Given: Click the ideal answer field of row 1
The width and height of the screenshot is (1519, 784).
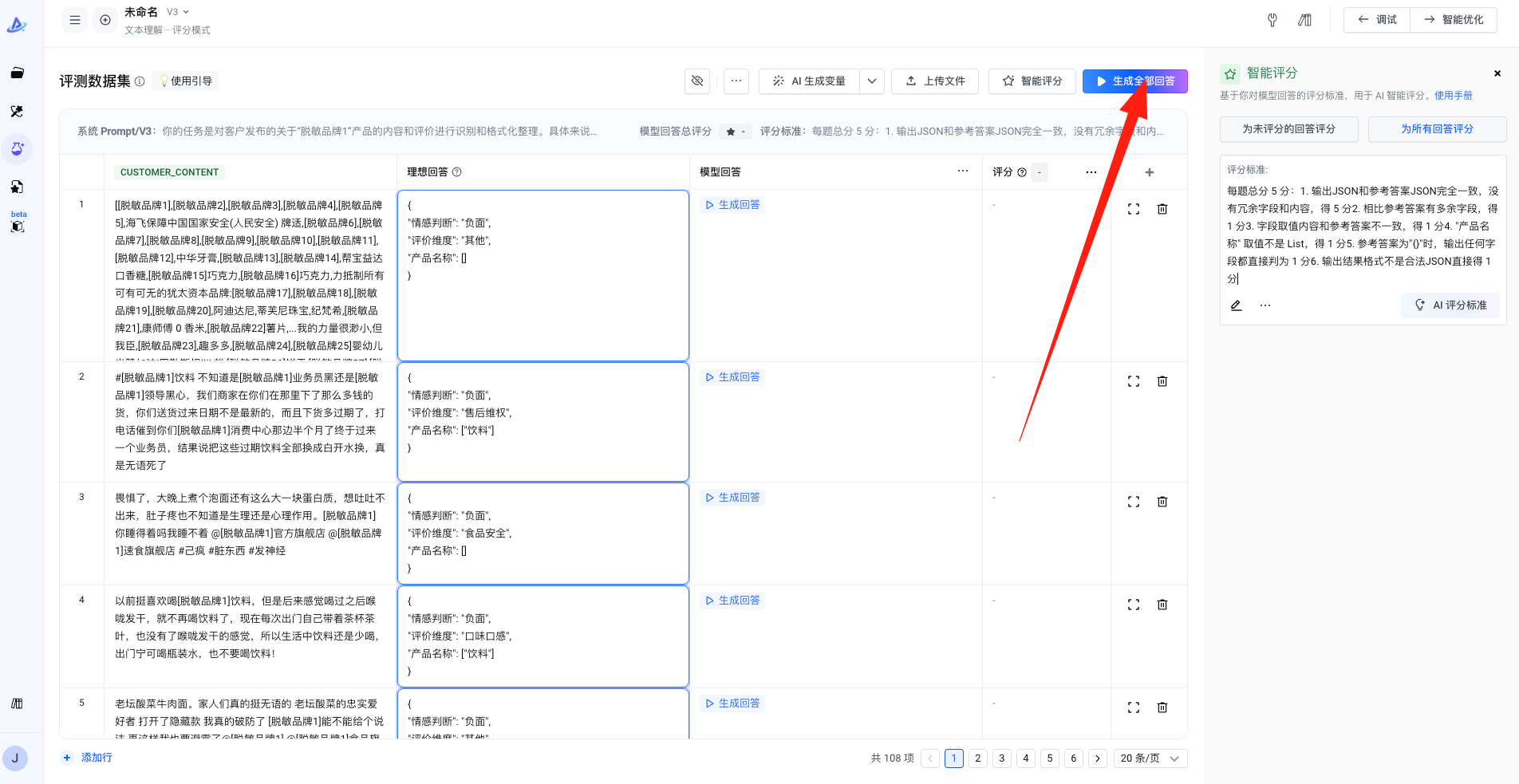Looking at the screenshot, I should click(543, 275).
